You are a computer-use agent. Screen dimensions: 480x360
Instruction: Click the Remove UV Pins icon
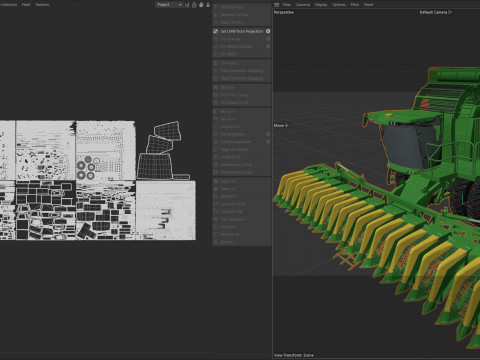click(216, 15)
